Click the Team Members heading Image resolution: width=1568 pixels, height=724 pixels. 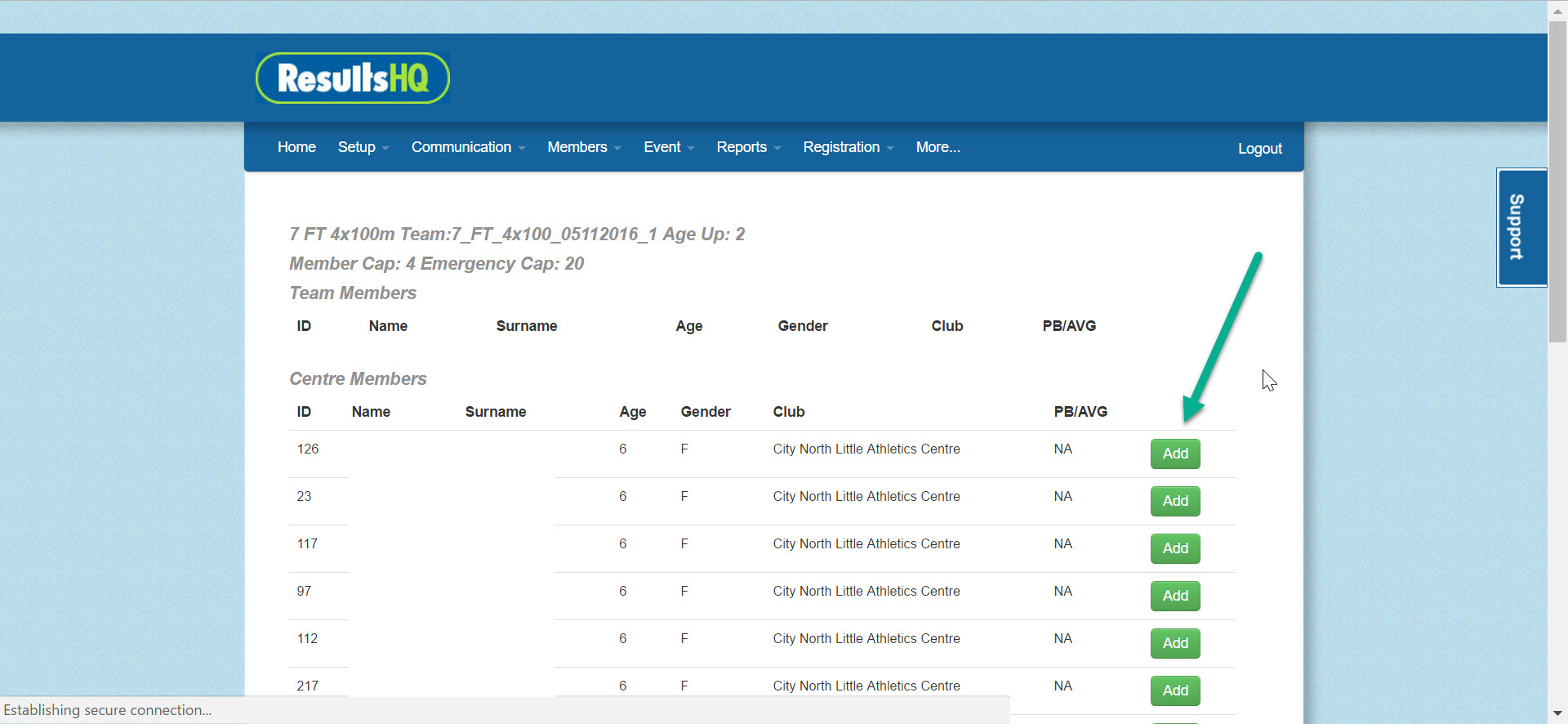(353, 293)
